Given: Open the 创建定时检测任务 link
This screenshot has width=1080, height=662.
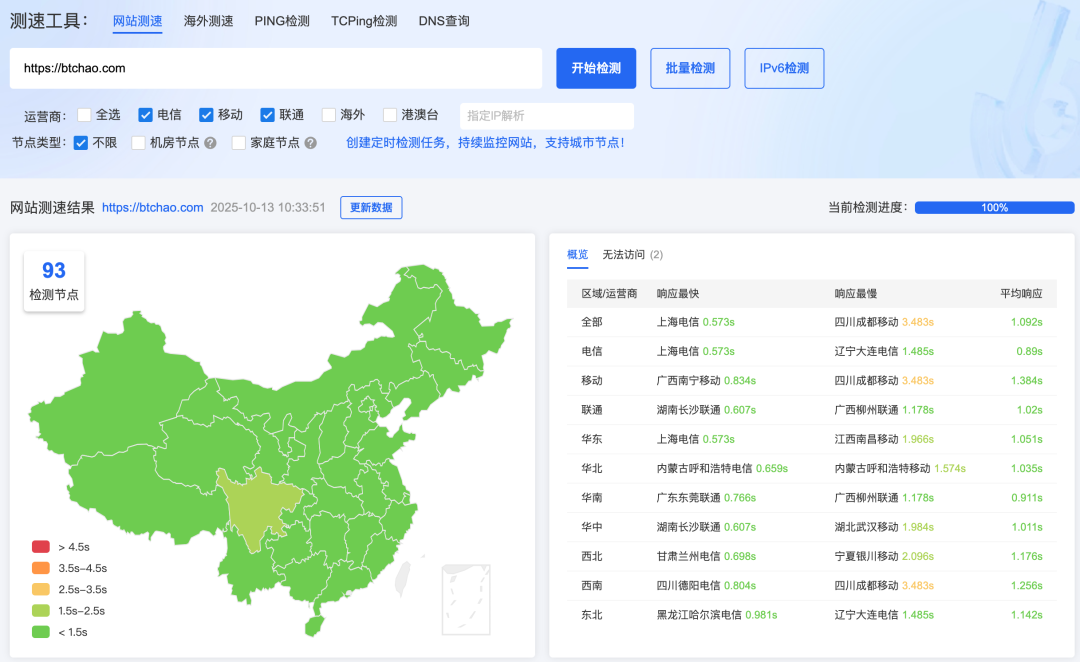Looking at the screenshot, I should point(485,143).
